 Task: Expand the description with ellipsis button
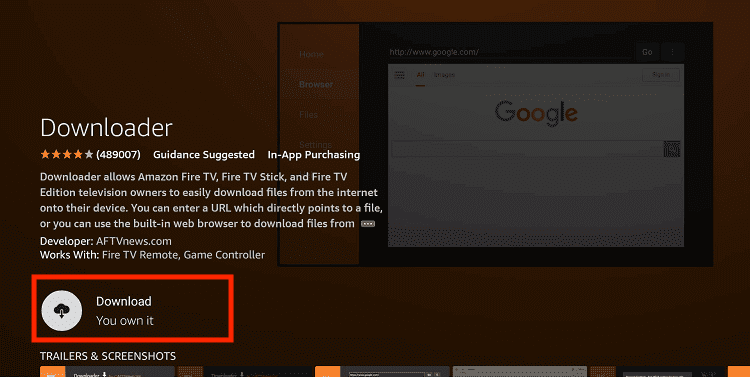[368, 224]
